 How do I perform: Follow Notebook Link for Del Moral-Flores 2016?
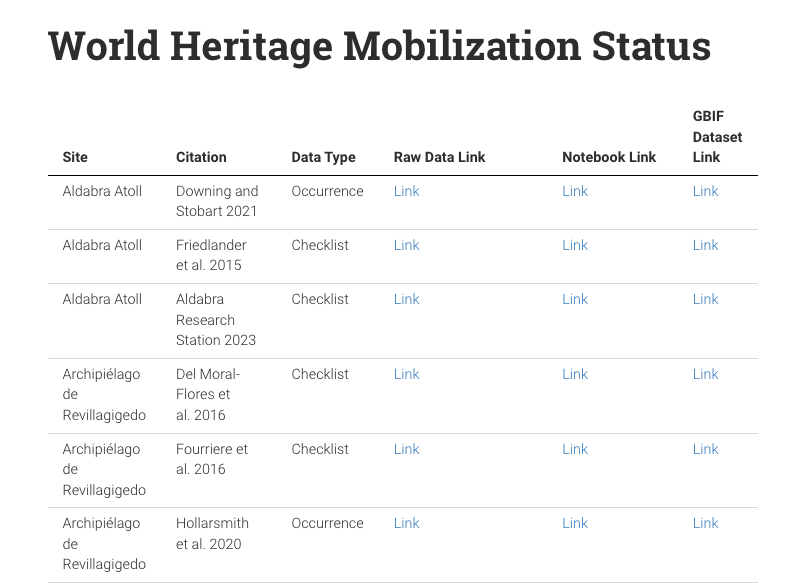[575, 374]
